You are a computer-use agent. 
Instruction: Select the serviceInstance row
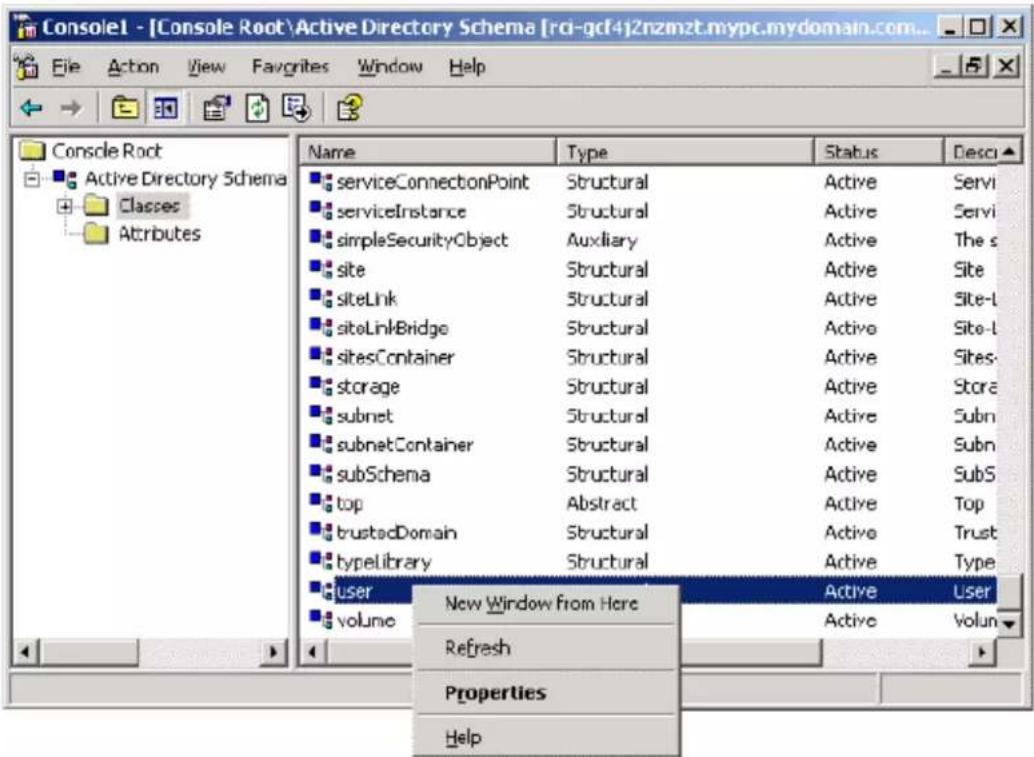click(648, 211)
